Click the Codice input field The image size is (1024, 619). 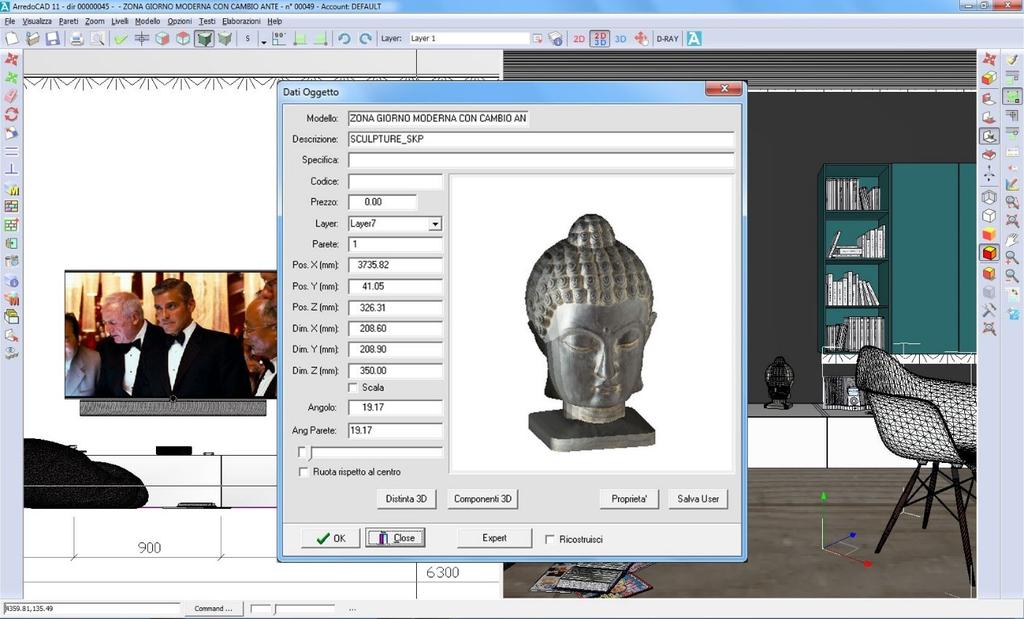(x=395, y=182)
